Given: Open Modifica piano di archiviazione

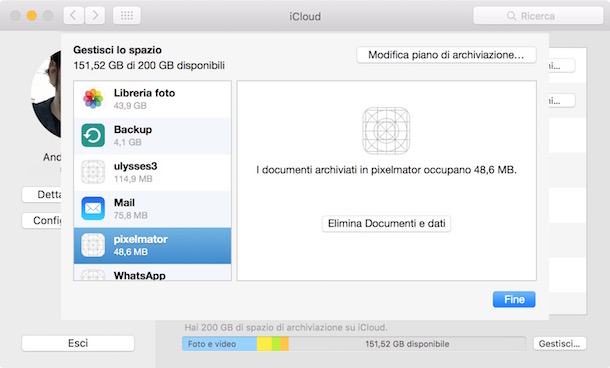Looking at the screenshot, I should [x=446, y=55].
